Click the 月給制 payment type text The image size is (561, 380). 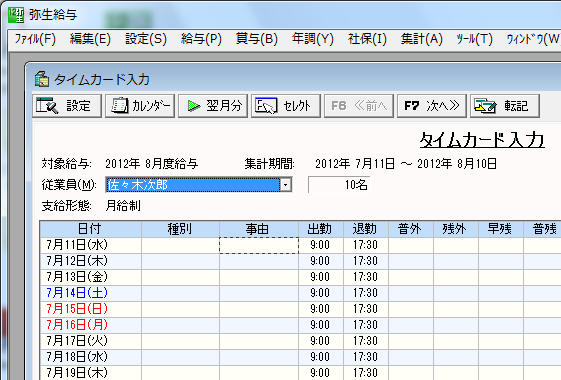123,206
